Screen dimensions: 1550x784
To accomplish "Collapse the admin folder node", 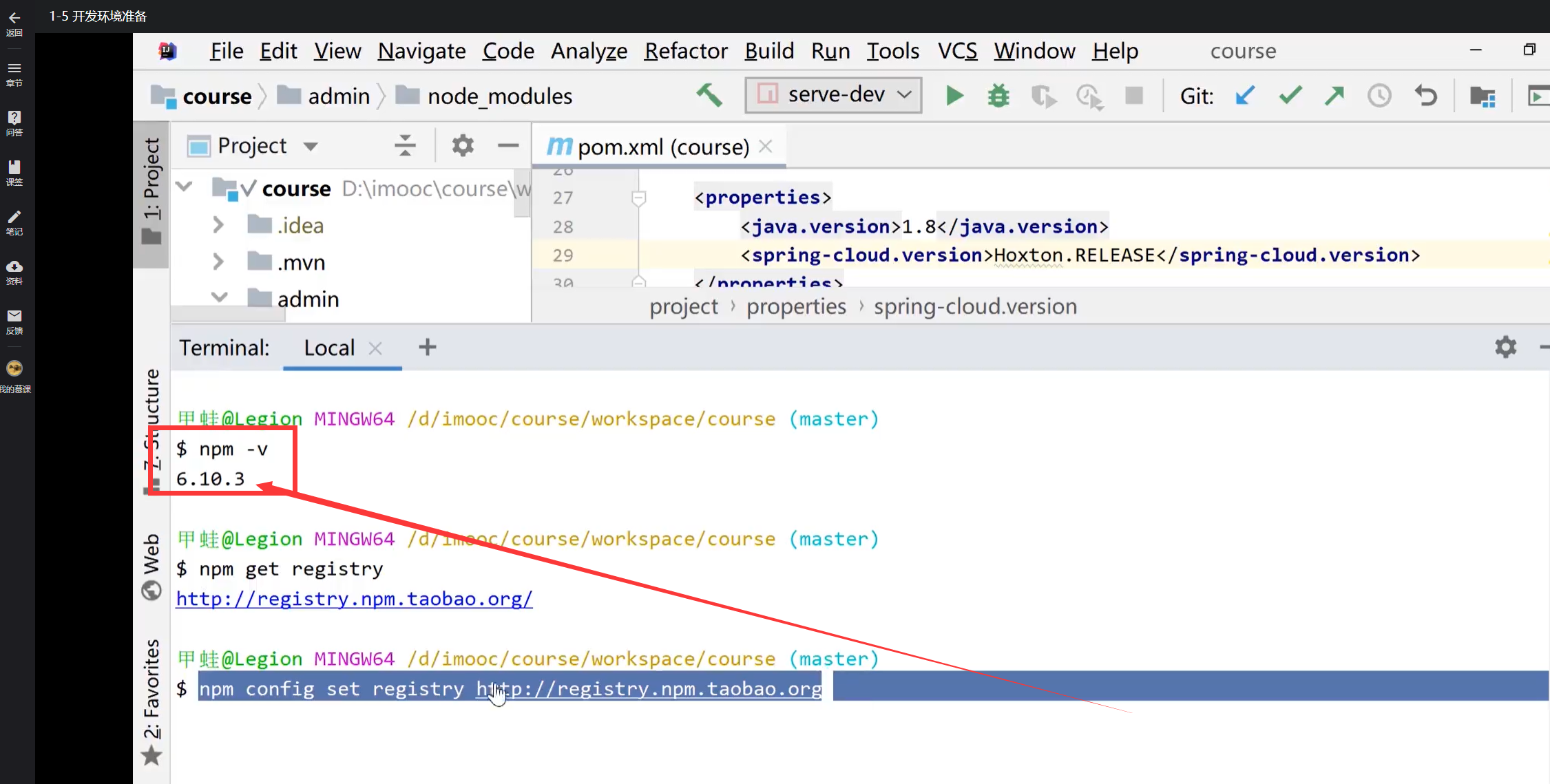I will click(x=219, y=297).
